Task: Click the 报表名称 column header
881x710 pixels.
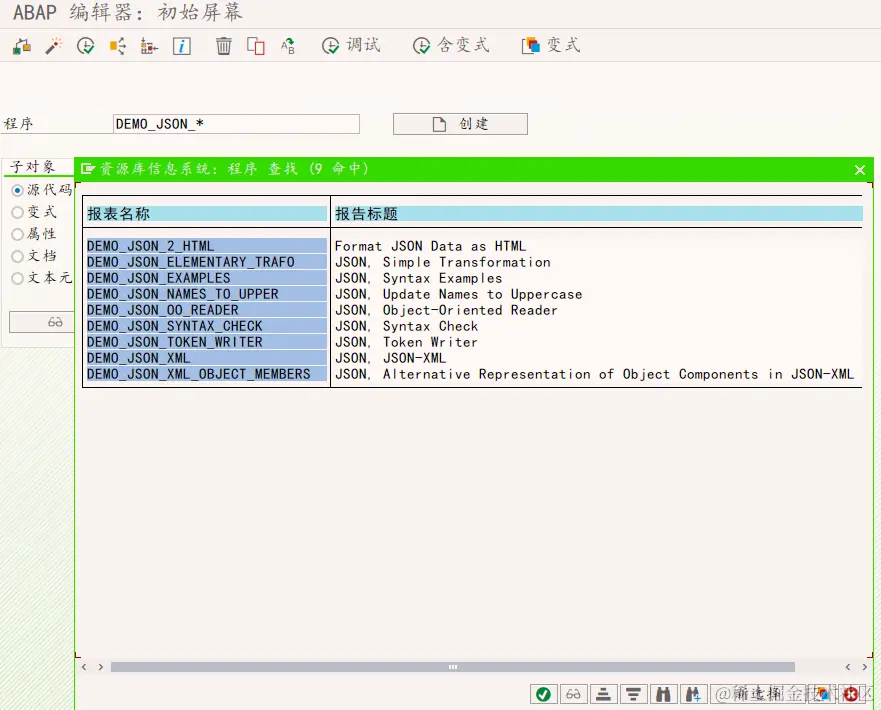Action: [205, 213]
